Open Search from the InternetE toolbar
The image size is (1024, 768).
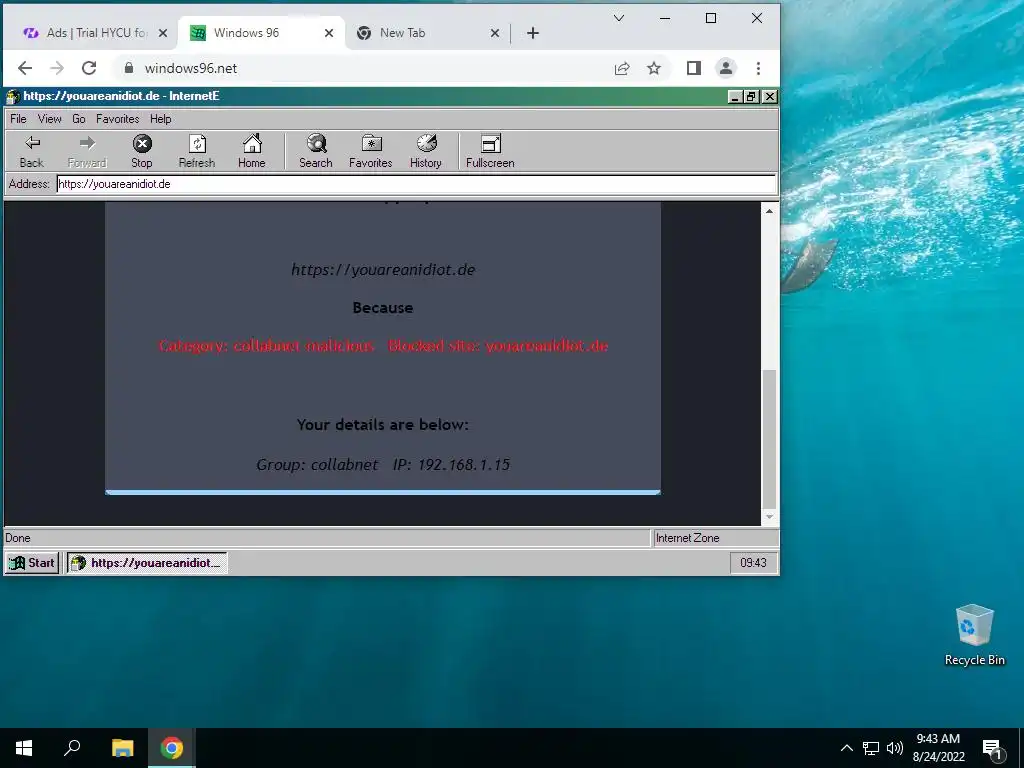click(315, 152)
